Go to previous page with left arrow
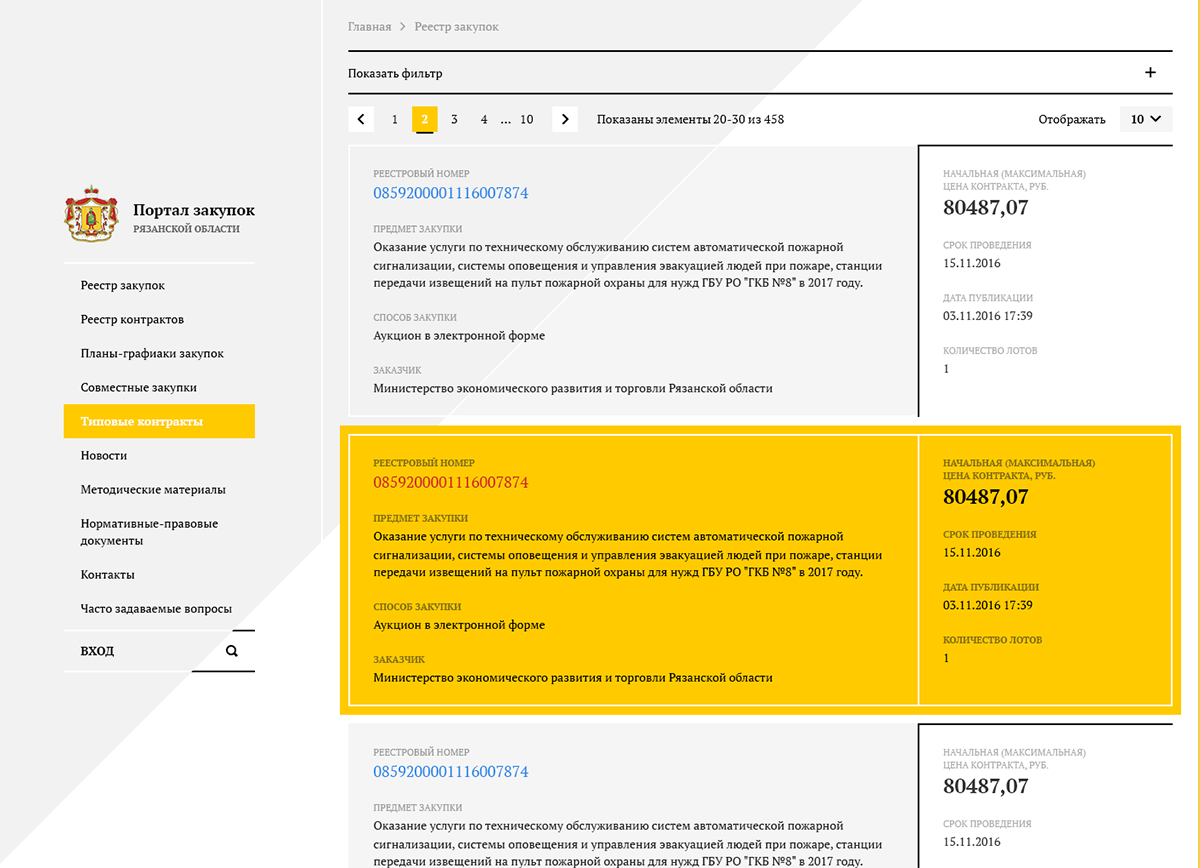Viewport: 1200px width, 868px height. pos(361,120)
